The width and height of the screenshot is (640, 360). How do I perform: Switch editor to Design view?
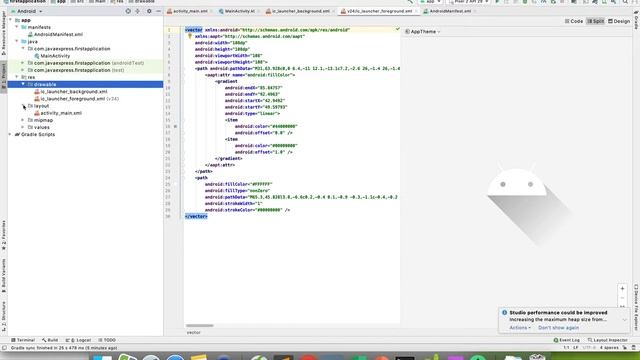619,21
